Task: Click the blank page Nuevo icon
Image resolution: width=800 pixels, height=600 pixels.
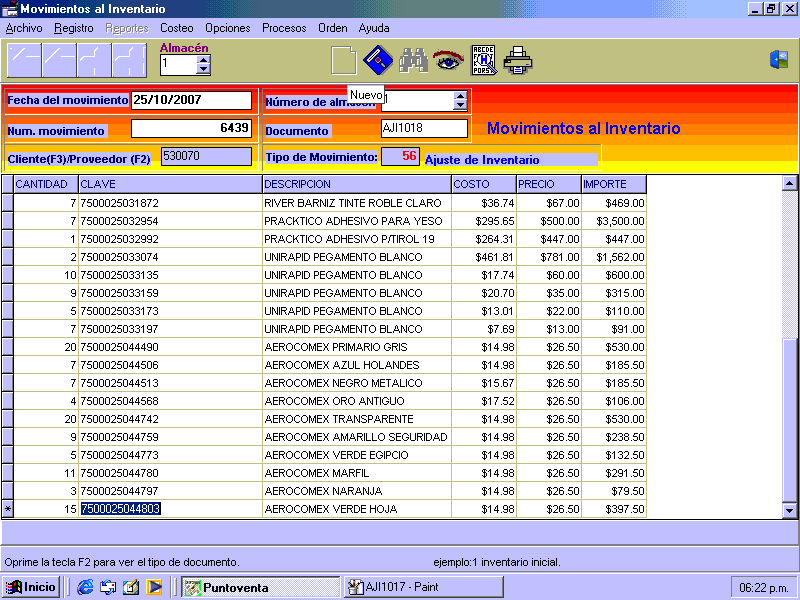Action: [344, 61]
